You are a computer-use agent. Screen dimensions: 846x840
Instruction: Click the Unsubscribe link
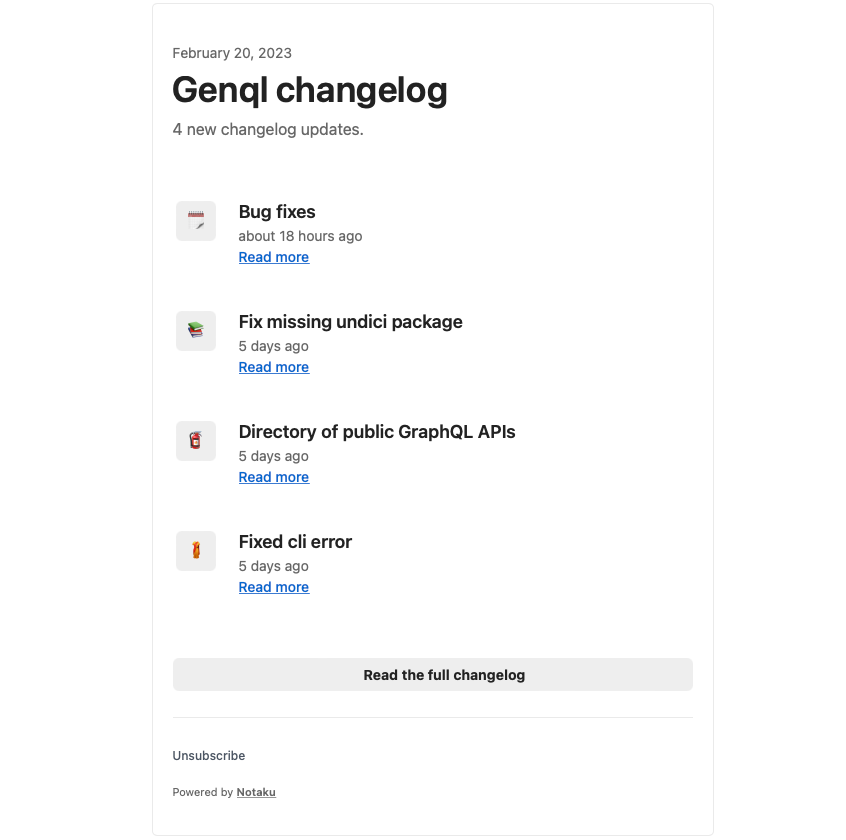click(x=209, y=755)
